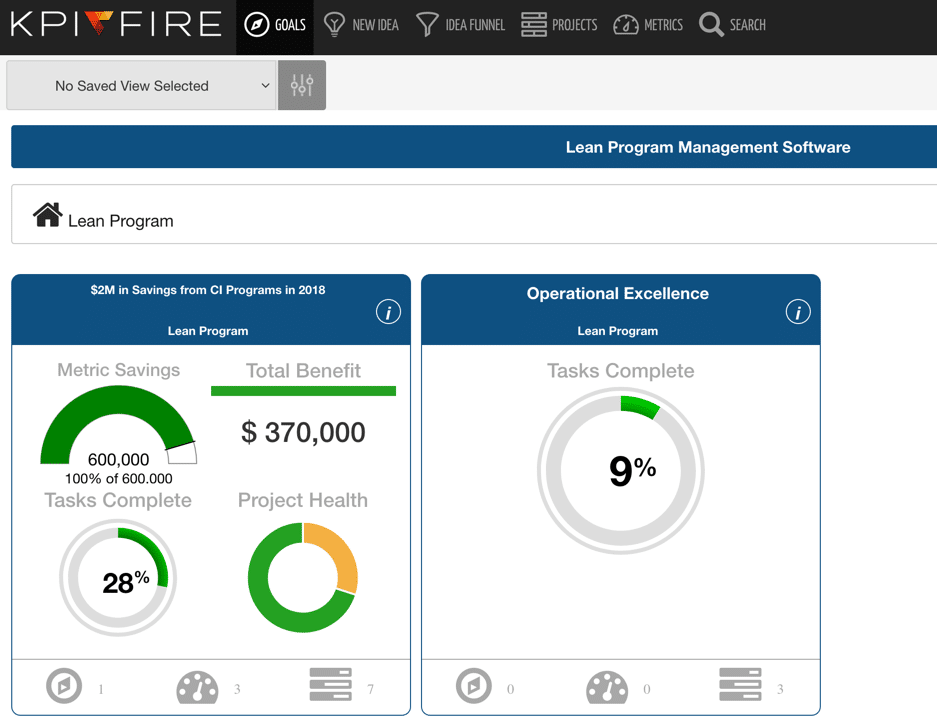Open the $2M in Savings from CI Programs title

point(208,290)
